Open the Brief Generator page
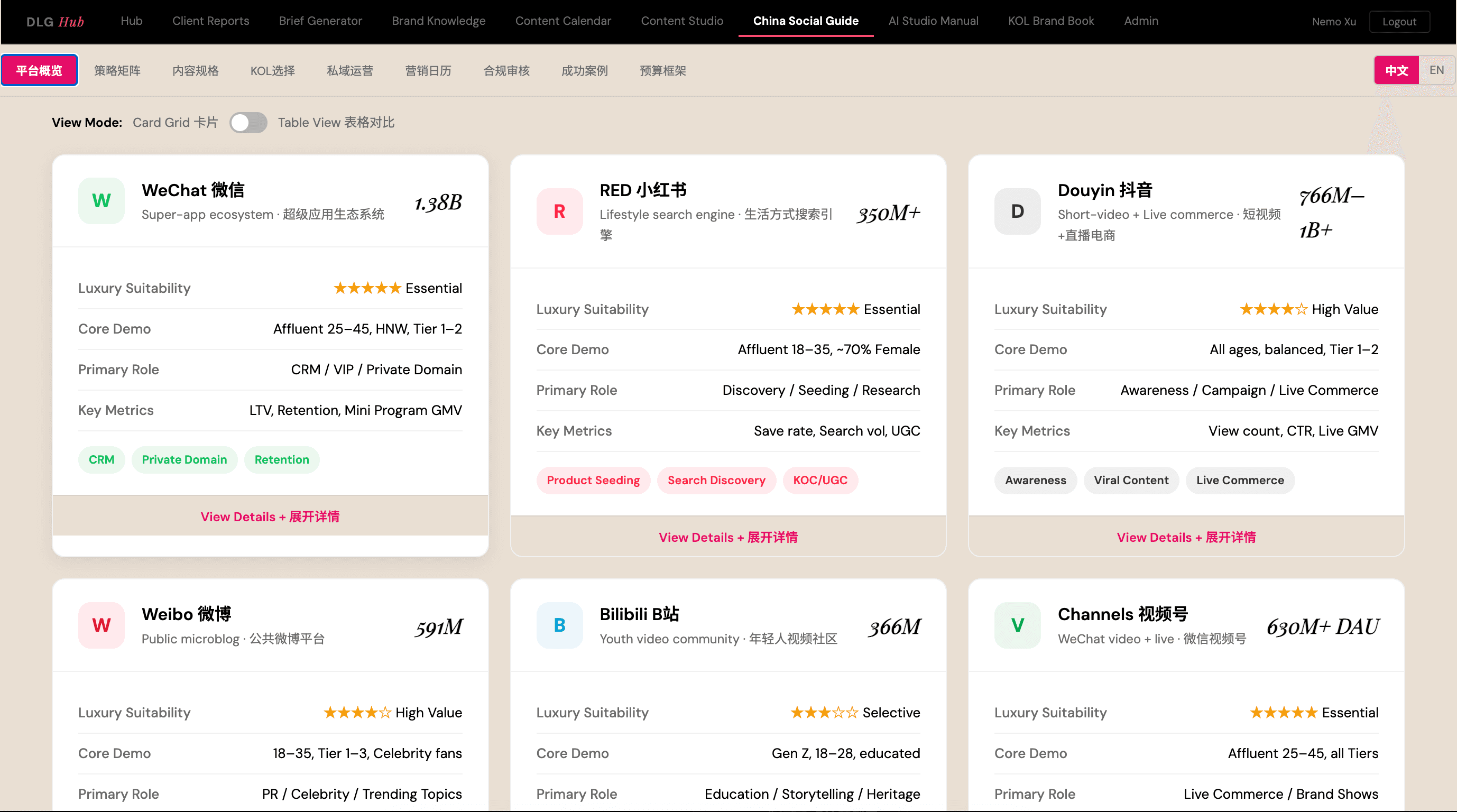This screenshot has width=1457, height=812. [320, 21]
